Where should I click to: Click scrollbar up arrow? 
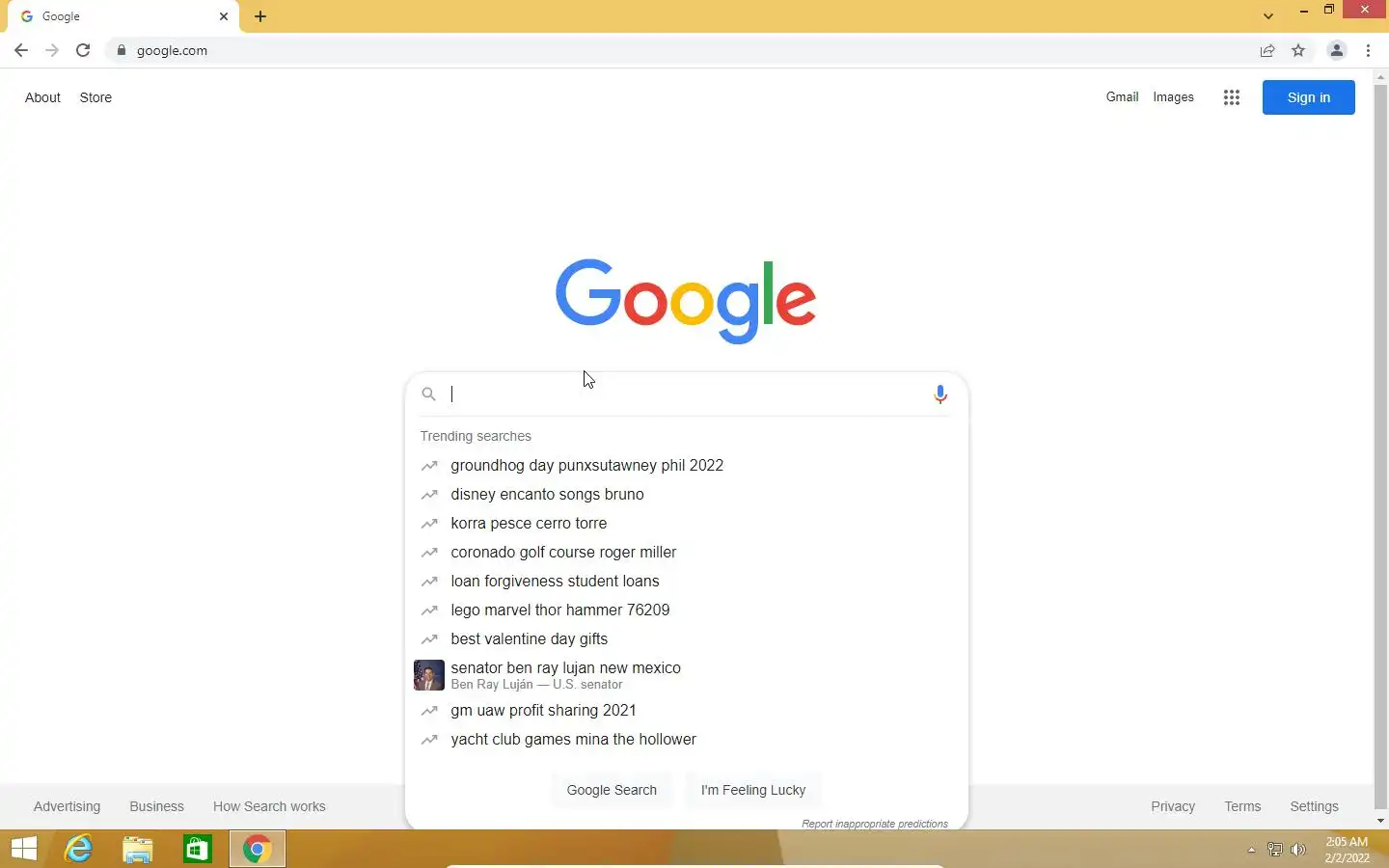click(x=1380, y=76)
